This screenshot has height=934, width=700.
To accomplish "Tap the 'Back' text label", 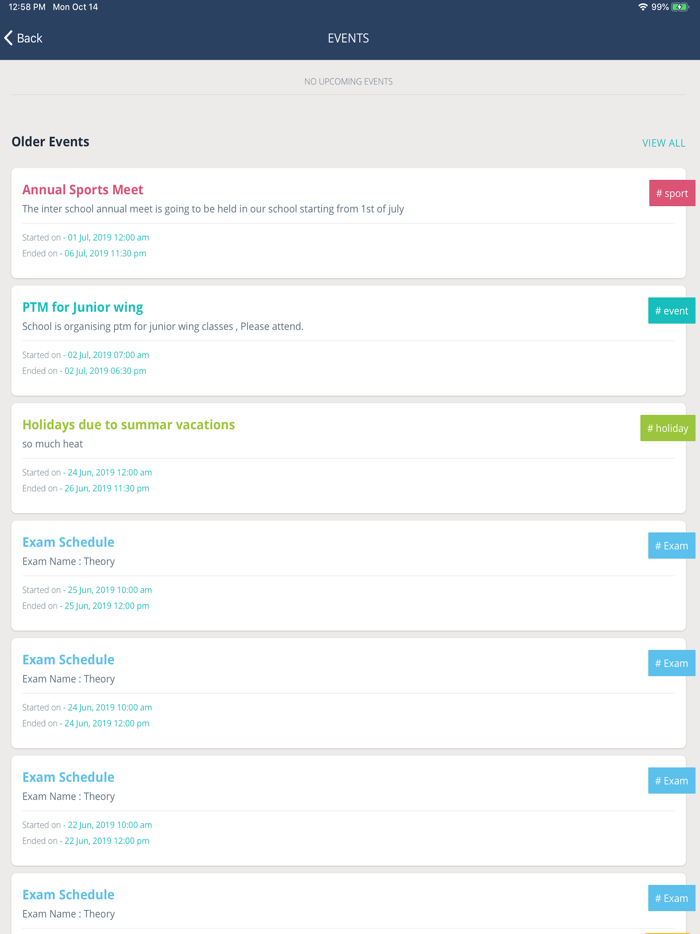I will pos(28,38).
